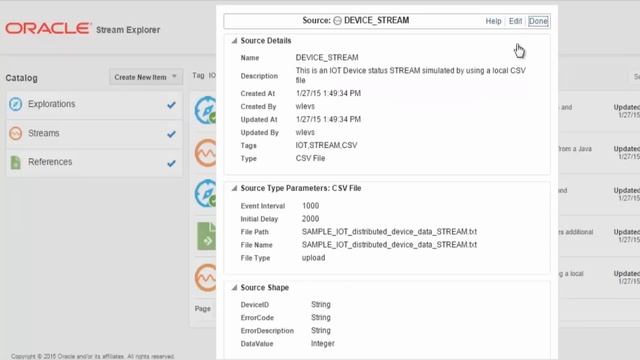Click the Initial Delay value 2000
640x360 pixels.
click(311, 219)
